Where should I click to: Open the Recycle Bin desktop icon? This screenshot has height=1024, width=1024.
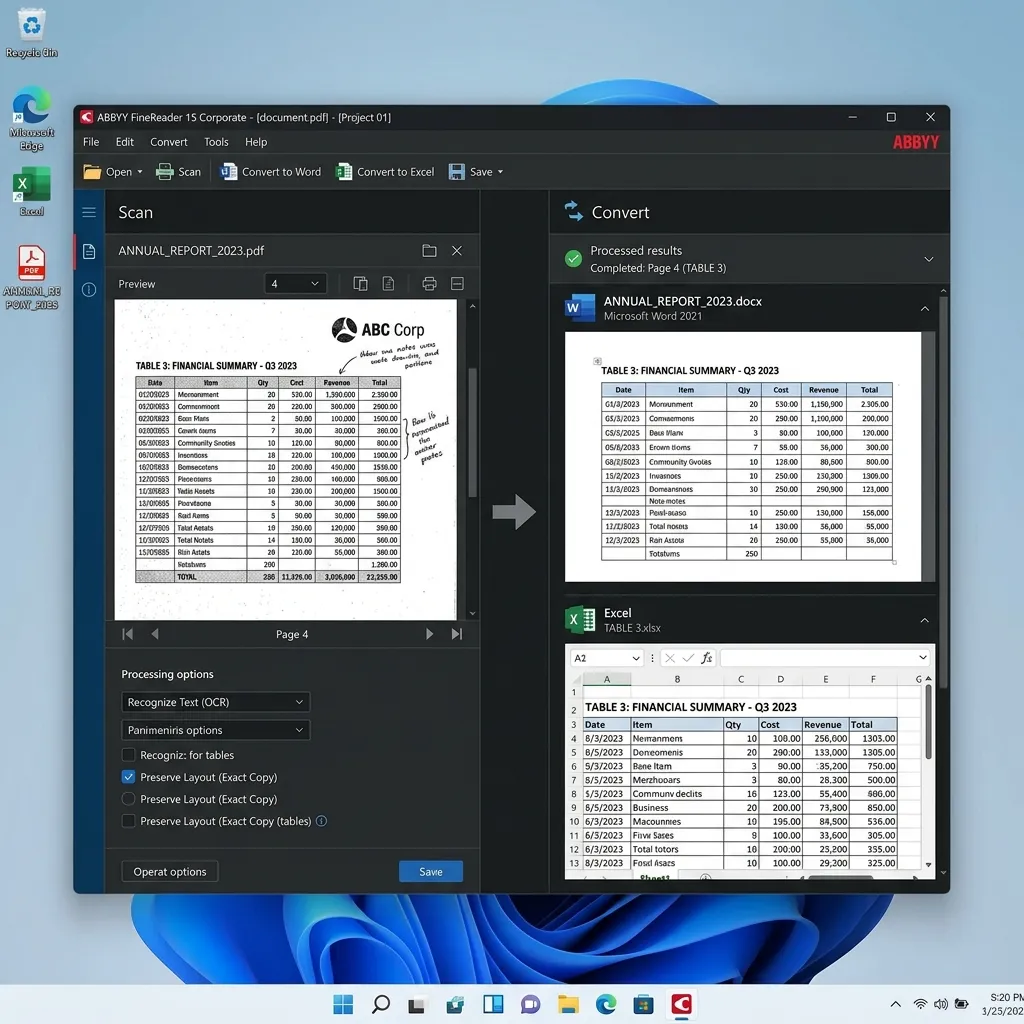[31, 33]
